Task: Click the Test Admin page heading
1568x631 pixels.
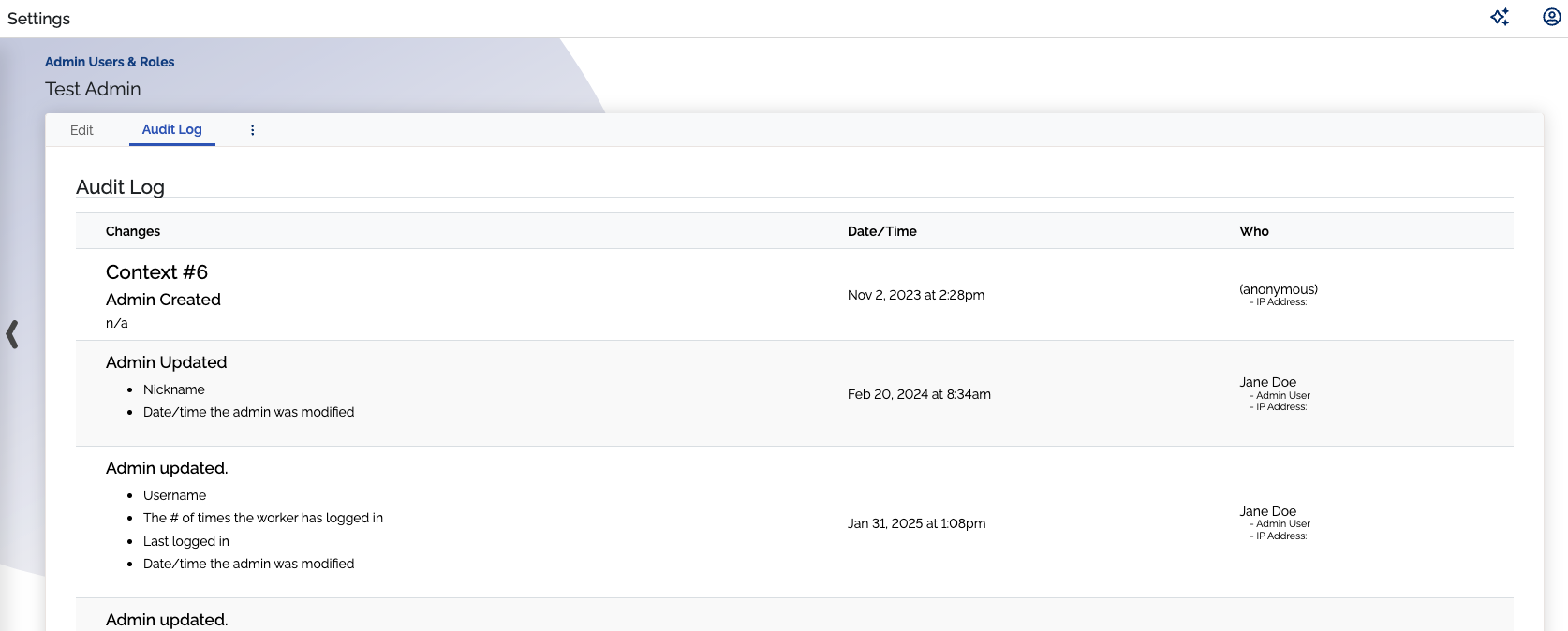Action: [x=93, y=89]
